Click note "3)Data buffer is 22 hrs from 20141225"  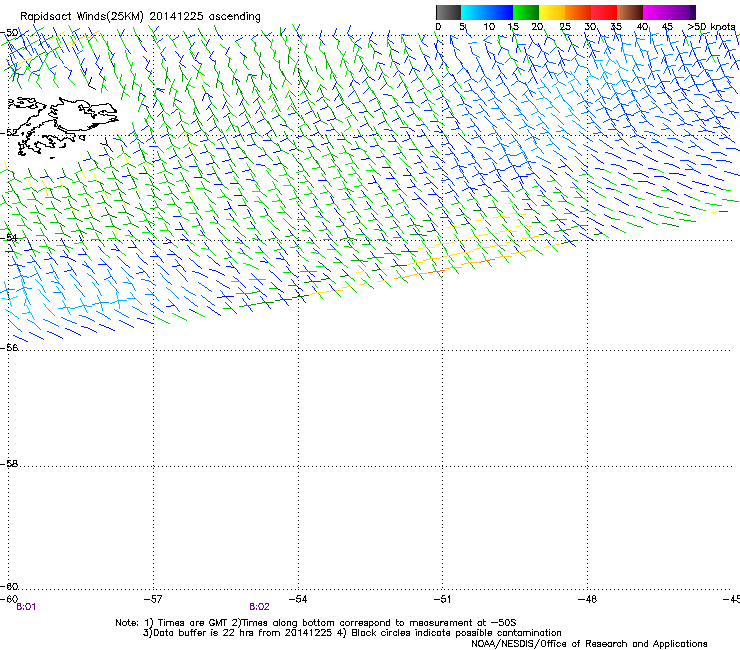tap(237, 633)
